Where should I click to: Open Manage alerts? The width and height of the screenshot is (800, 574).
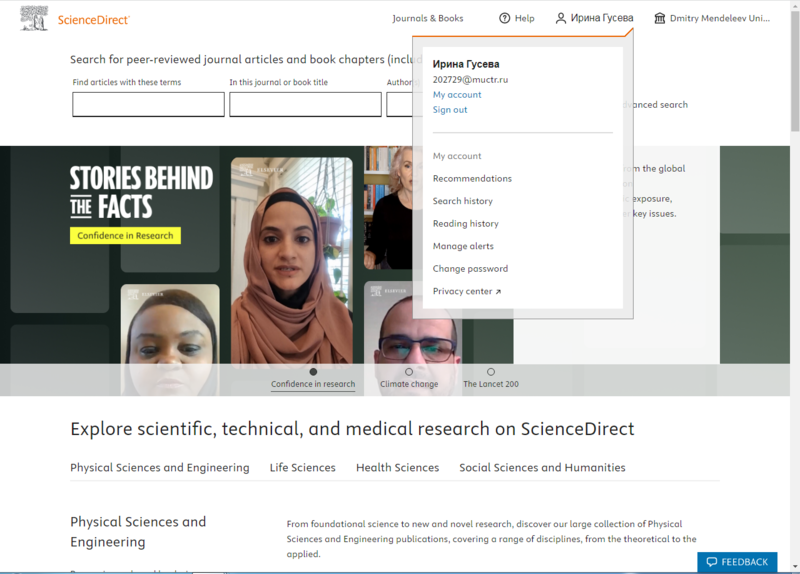463,246
